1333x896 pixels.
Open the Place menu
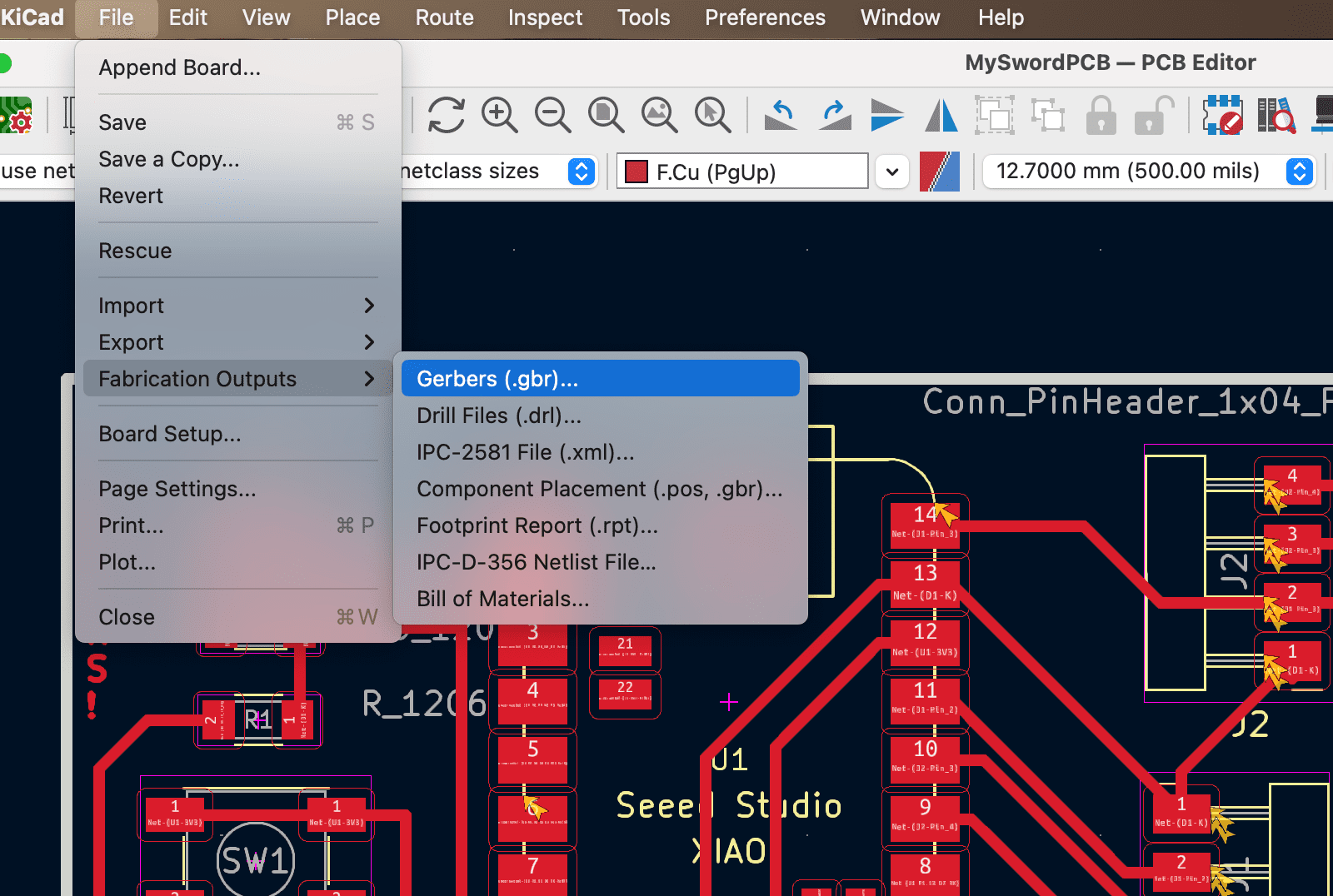click(352, 17)
